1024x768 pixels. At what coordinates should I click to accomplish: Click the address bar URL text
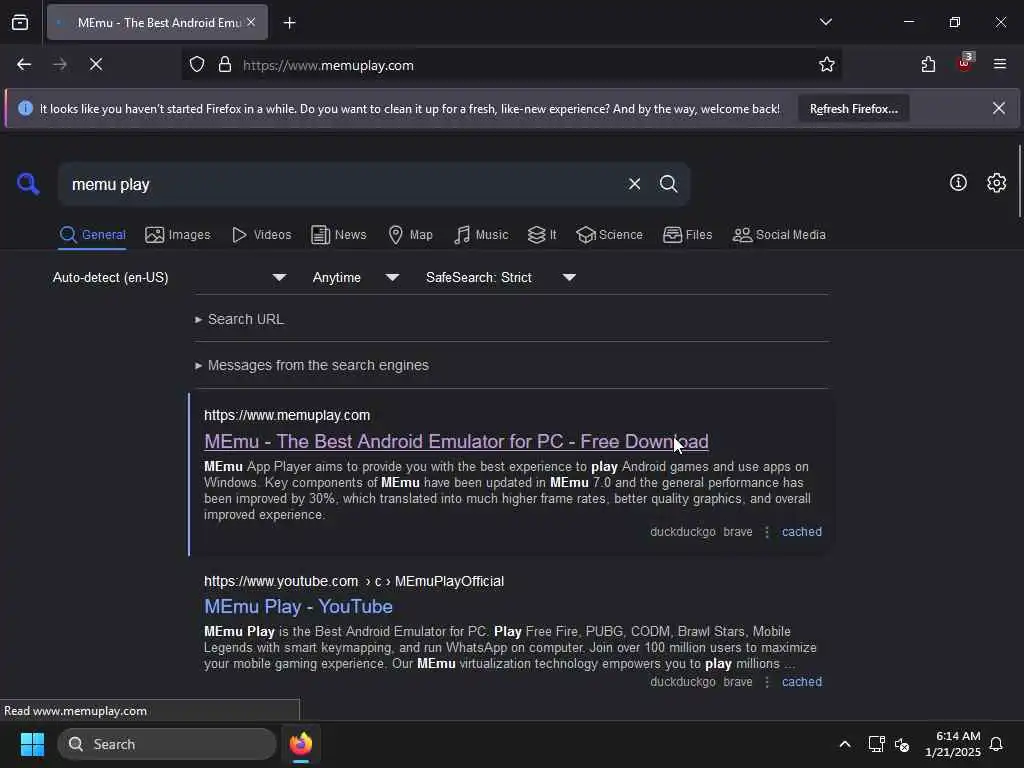pos(328,65)
